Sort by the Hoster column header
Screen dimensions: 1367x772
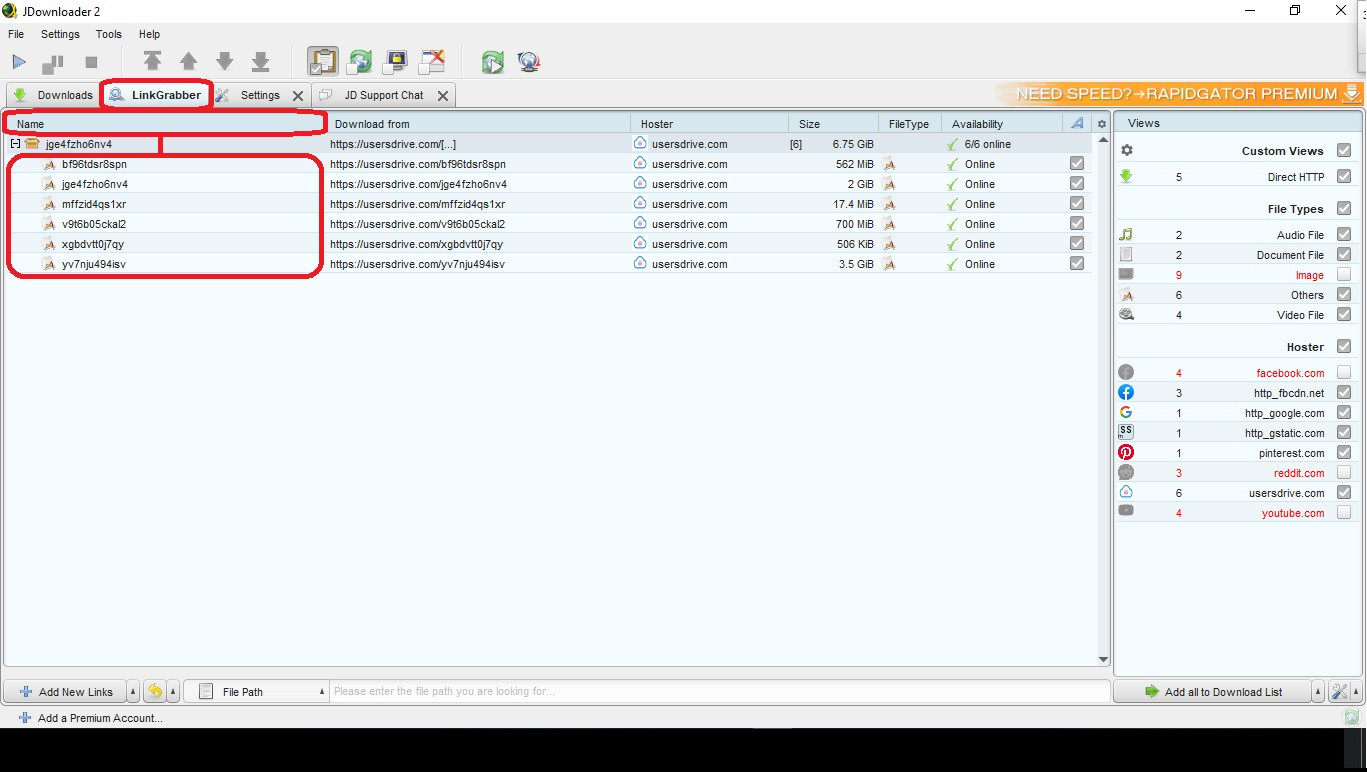(710, 124)
